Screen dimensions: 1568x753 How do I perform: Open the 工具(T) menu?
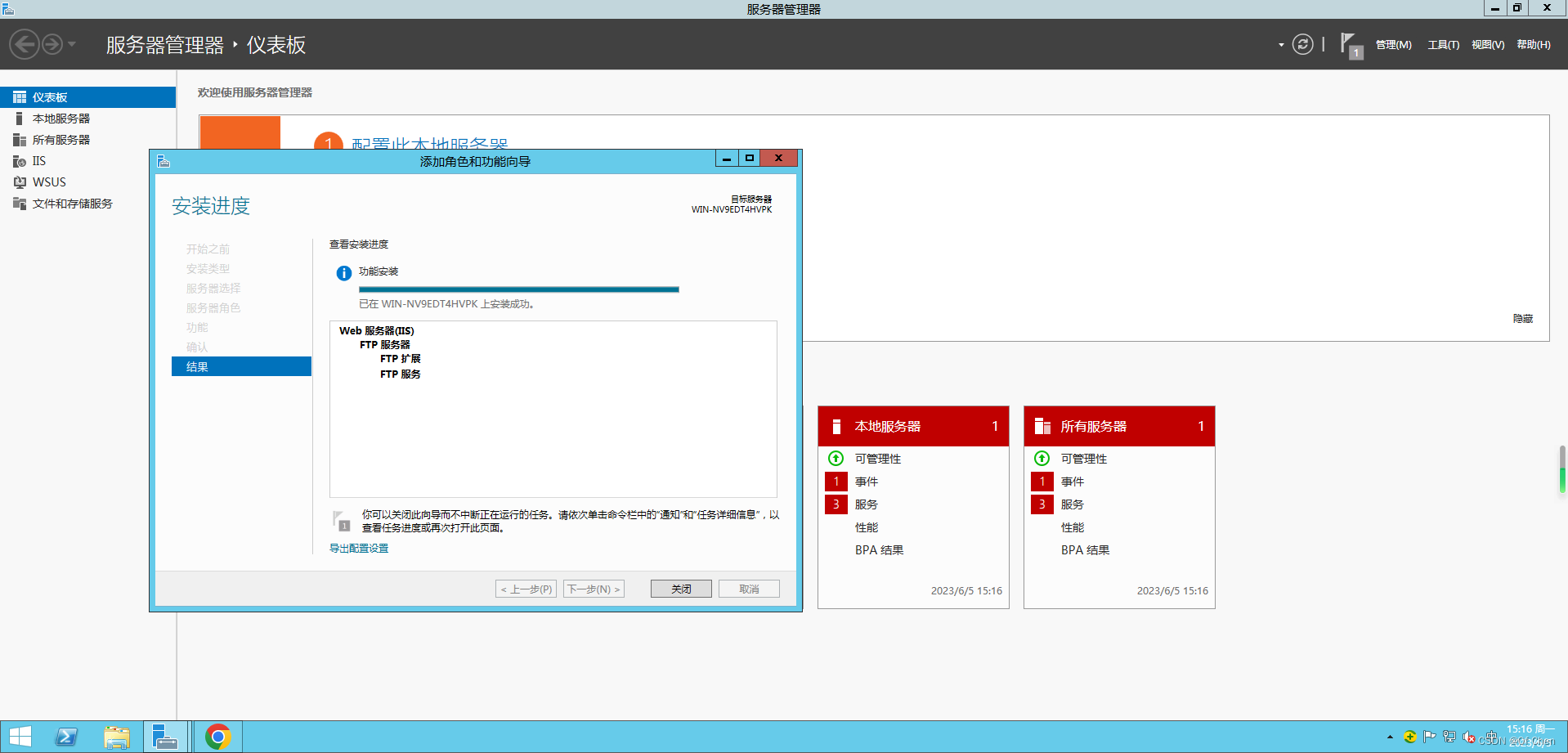click(x=1444, y=45)
